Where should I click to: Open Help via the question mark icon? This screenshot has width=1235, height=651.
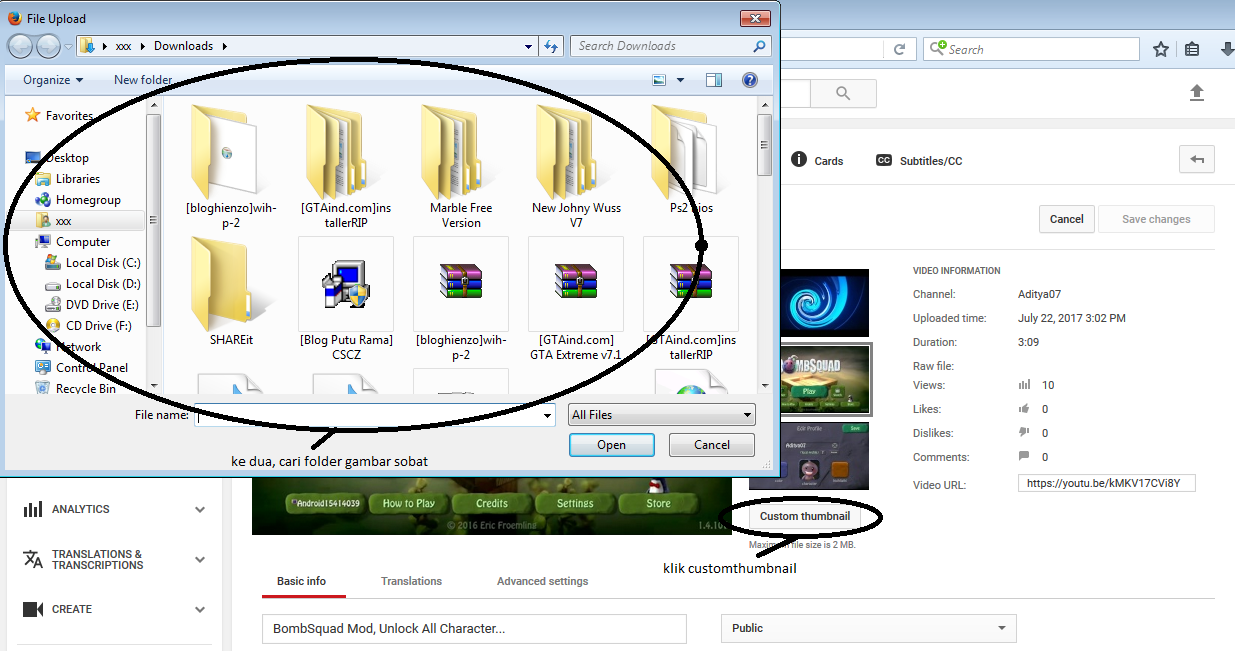(749, 79)
